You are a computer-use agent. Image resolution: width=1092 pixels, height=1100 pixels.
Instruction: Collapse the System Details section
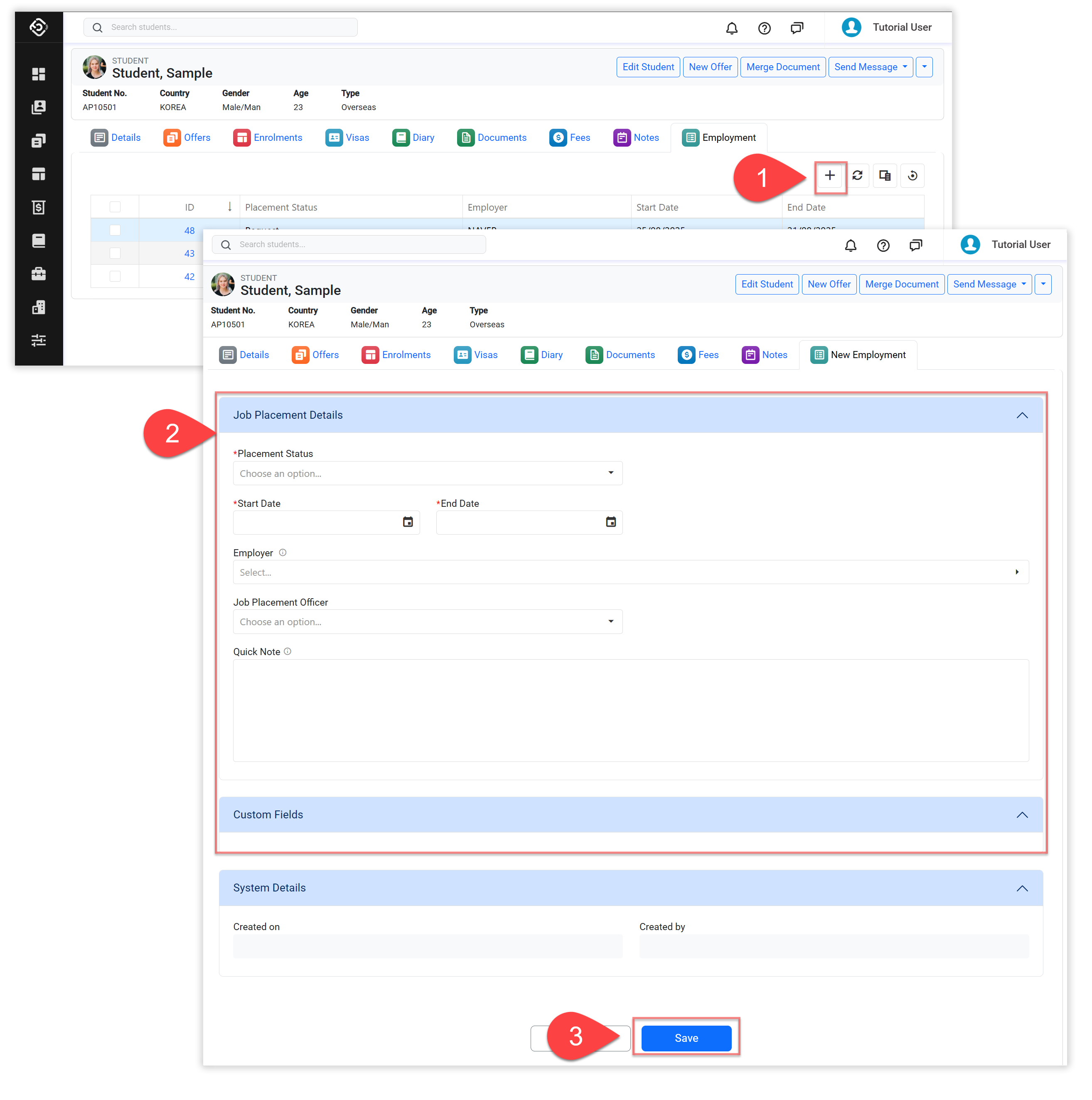[1022, 888]
